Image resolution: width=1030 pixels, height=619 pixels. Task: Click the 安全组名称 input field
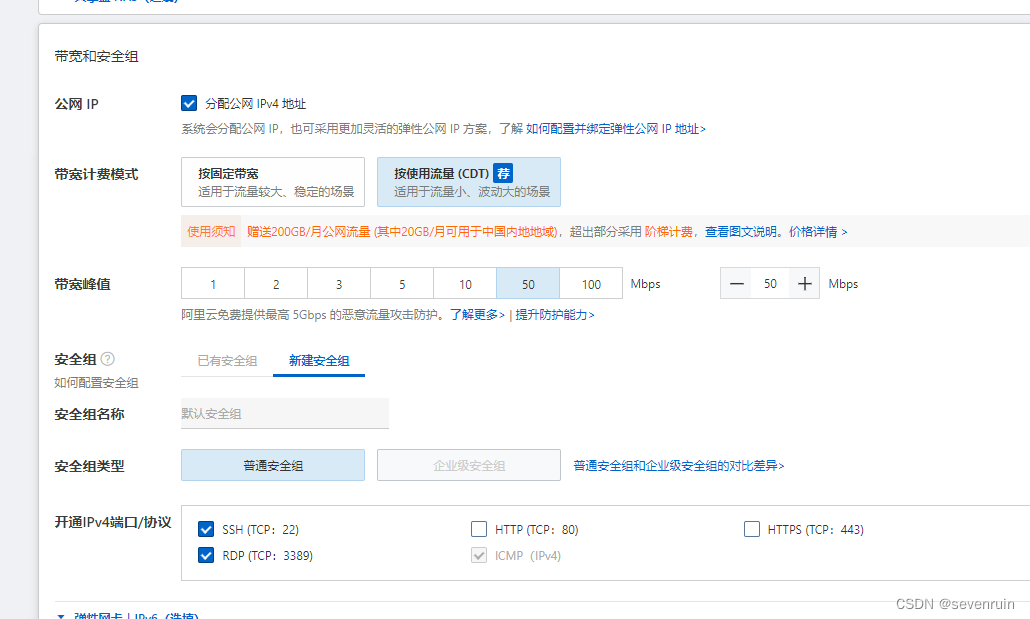[x=284, y=413]
